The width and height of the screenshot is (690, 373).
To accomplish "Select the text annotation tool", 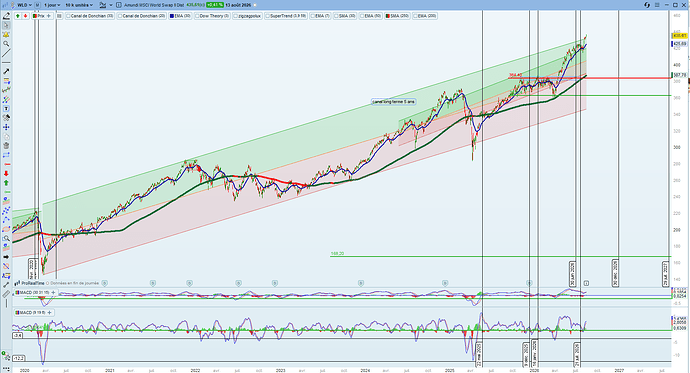I will pos(6,108).
